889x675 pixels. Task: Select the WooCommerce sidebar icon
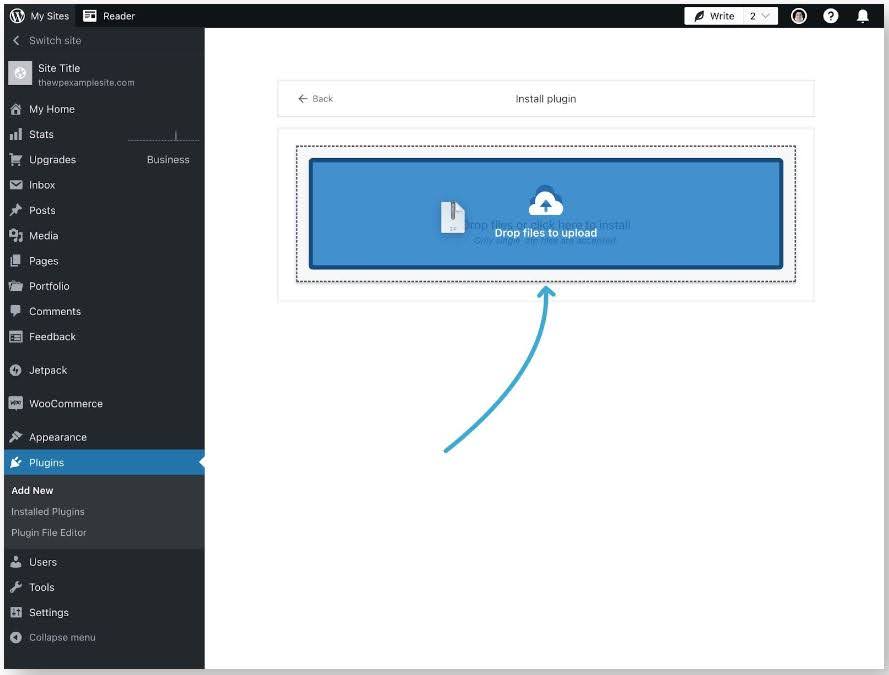16,403
